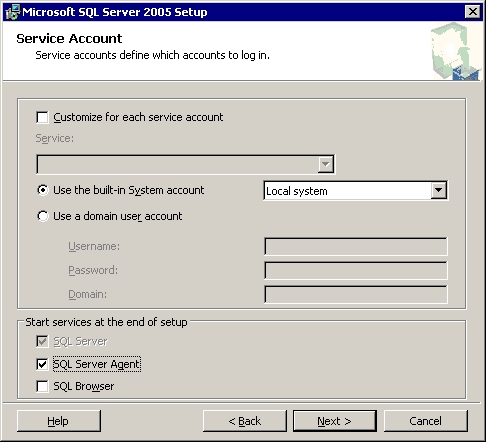
Task: Click the Help button
Action: pyautogui.click(x=59, y=421)
